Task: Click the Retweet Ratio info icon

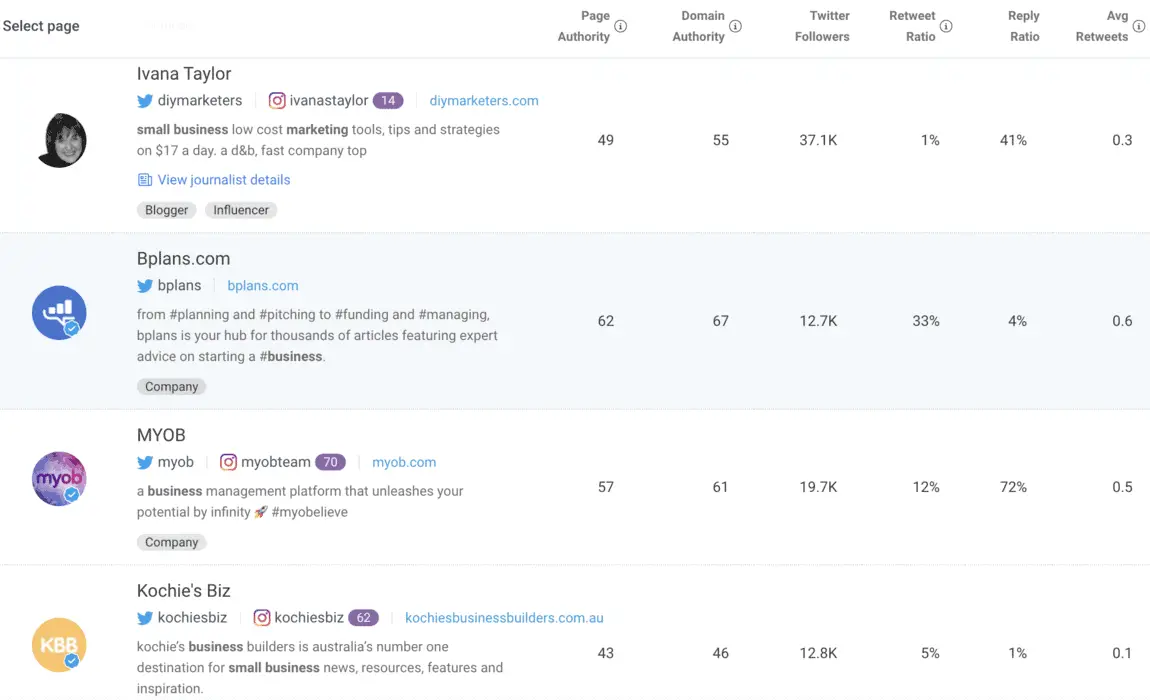Action: click(946, 26)
